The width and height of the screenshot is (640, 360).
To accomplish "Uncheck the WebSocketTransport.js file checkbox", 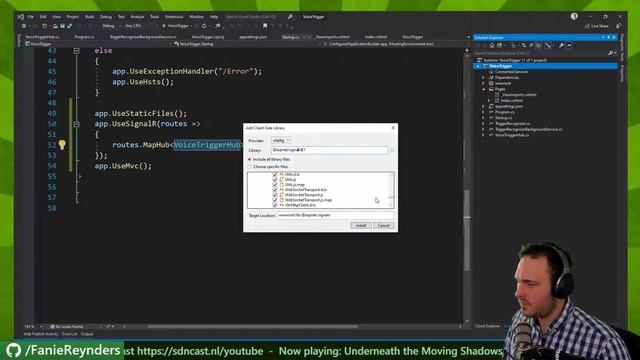I will (275, 195).
